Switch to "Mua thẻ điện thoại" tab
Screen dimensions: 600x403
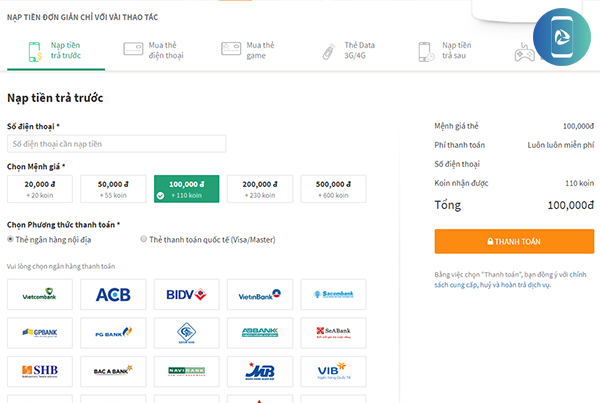click(x=152, y=50)
